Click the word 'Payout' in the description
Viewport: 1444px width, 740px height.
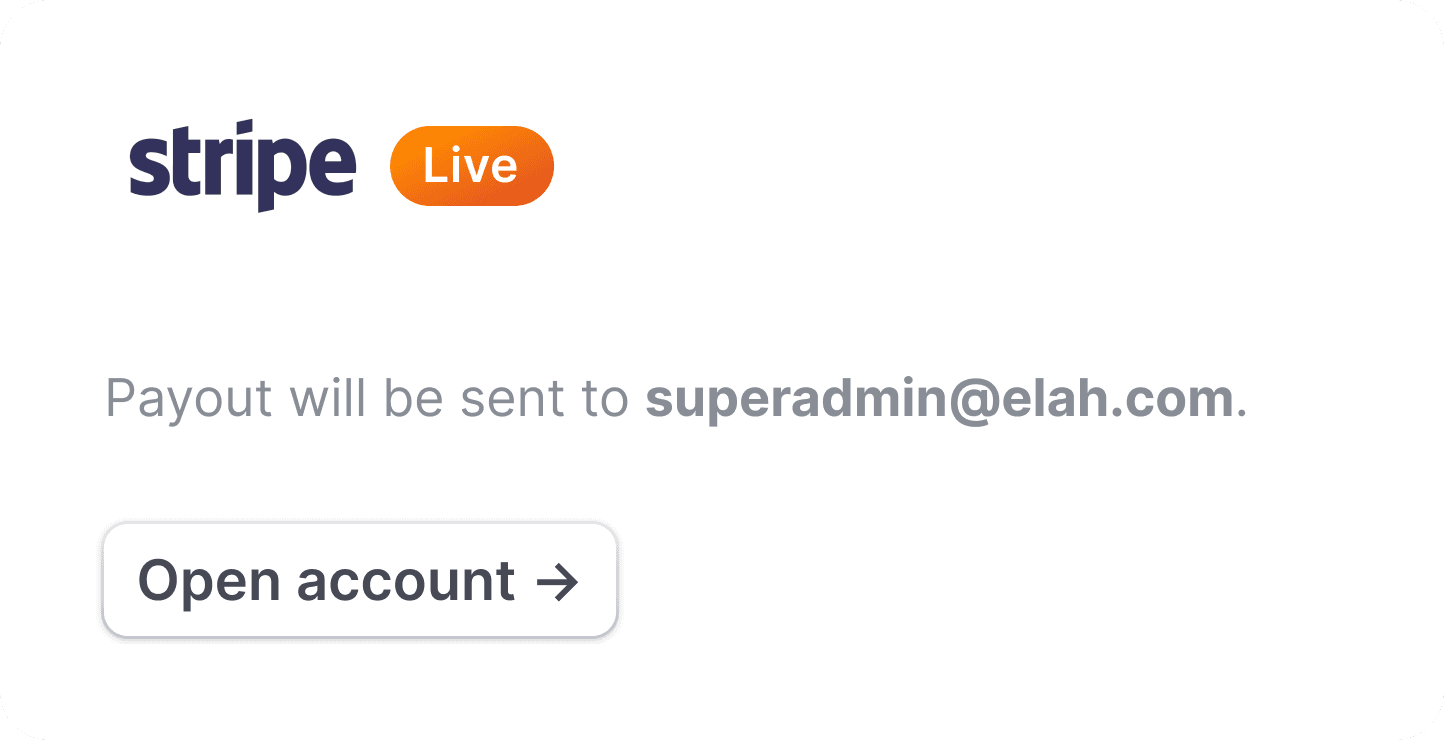(x=189, y=399)
